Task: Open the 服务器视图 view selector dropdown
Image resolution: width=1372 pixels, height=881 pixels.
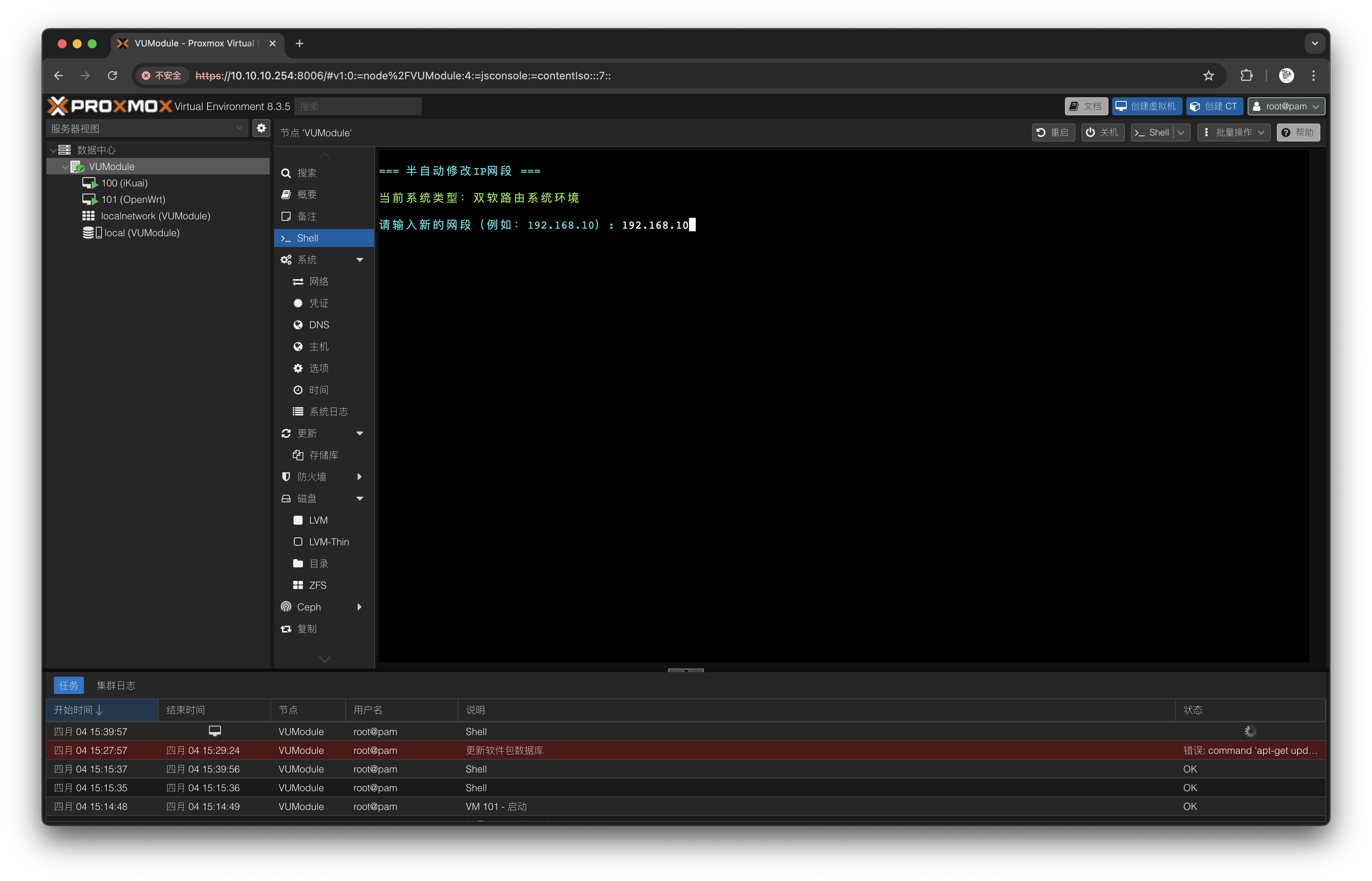Action: pos(146,129)
